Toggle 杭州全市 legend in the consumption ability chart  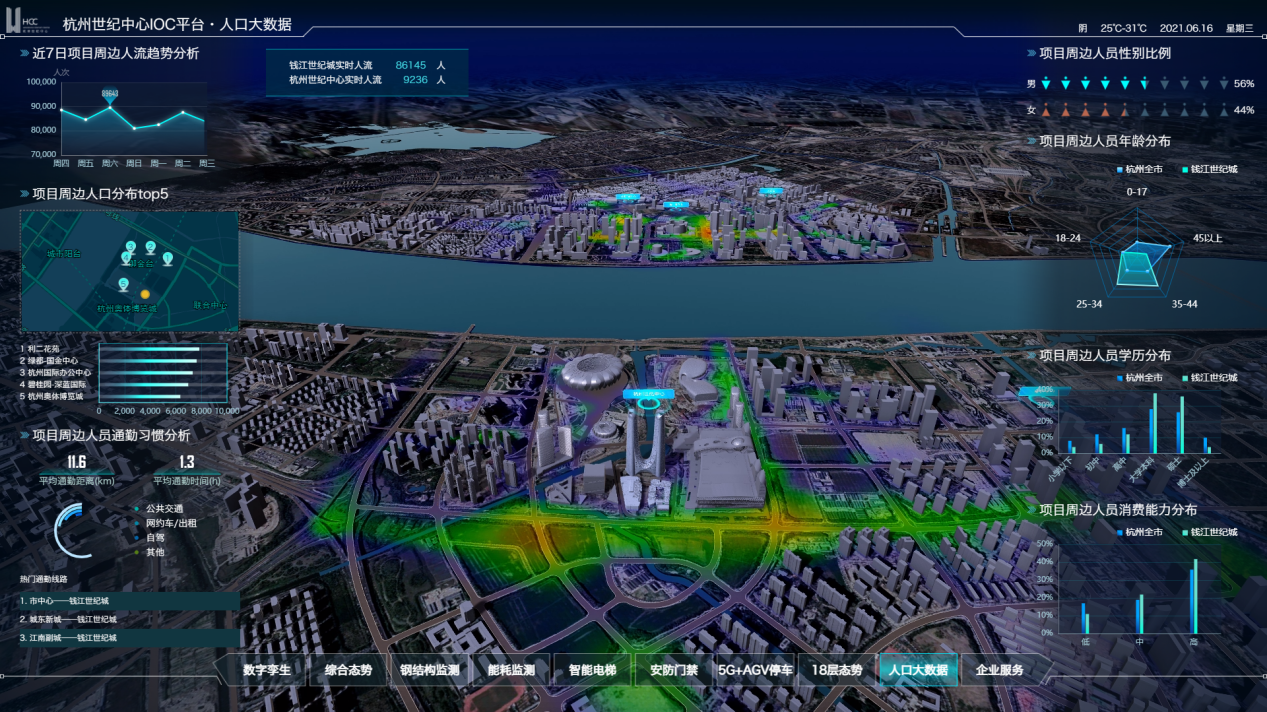(x=1139, y=532)
